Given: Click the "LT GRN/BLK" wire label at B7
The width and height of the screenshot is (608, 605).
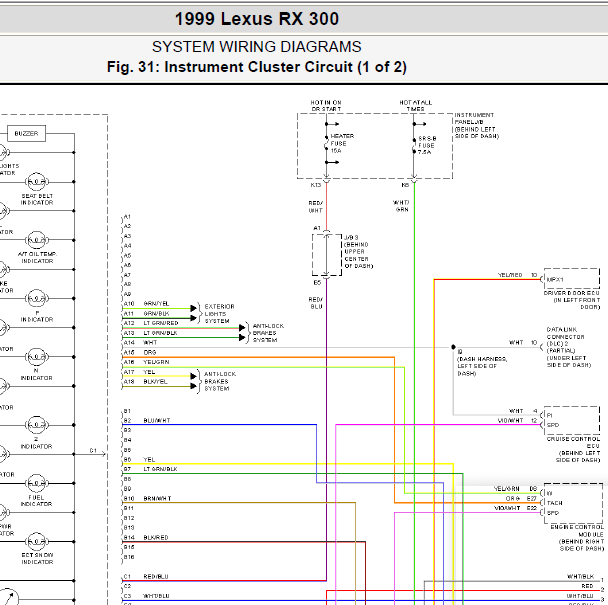Looking at the screenshot, I should point(161,469).
